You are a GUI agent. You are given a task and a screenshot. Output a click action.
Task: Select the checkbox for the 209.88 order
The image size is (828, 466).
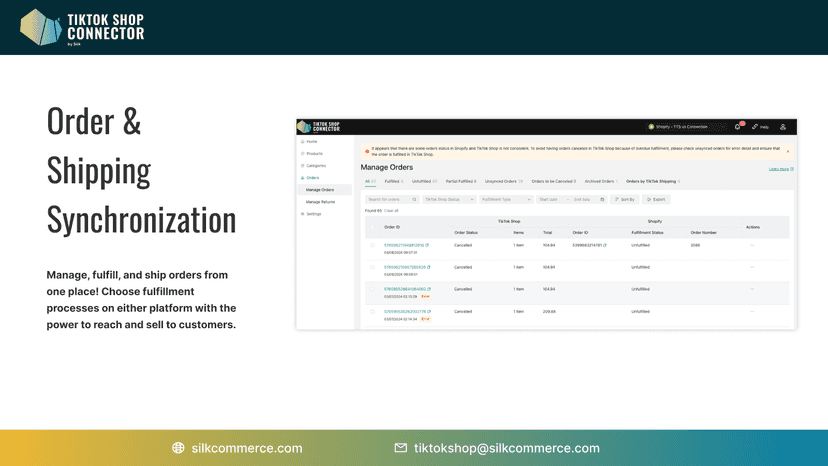pos(372,312)
